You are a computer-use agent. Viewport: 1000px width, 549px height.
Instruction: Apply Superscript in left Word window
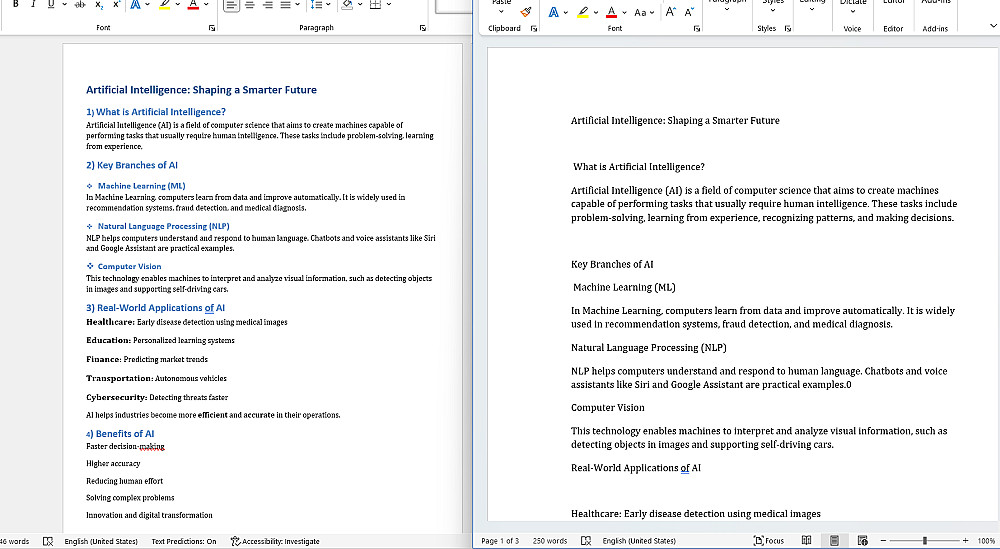click(x=117, y=4)
